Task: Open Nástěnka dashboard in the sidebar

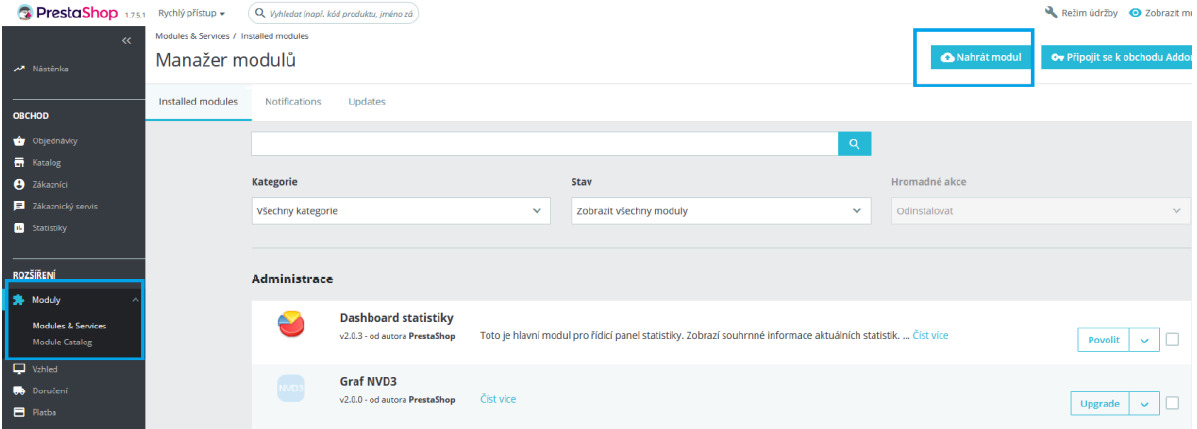Action: [50, 69]
